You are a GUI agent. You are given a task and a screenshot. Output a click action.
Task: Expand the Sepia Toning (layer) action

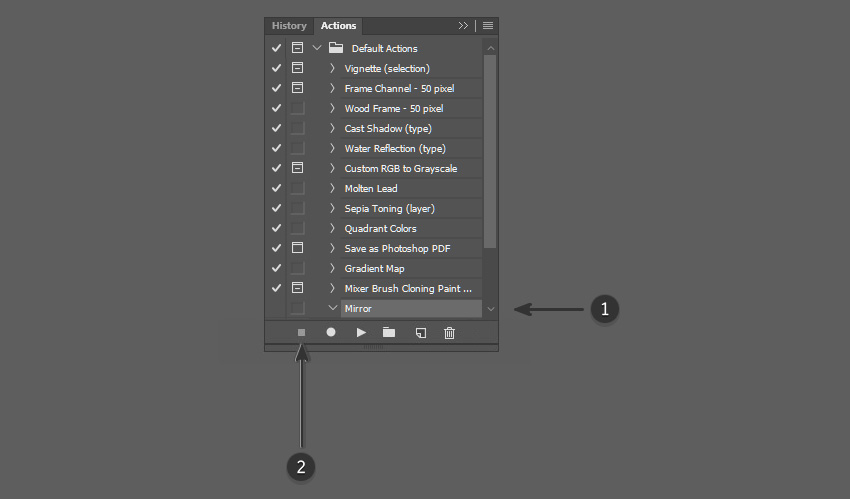pos(332,208)
